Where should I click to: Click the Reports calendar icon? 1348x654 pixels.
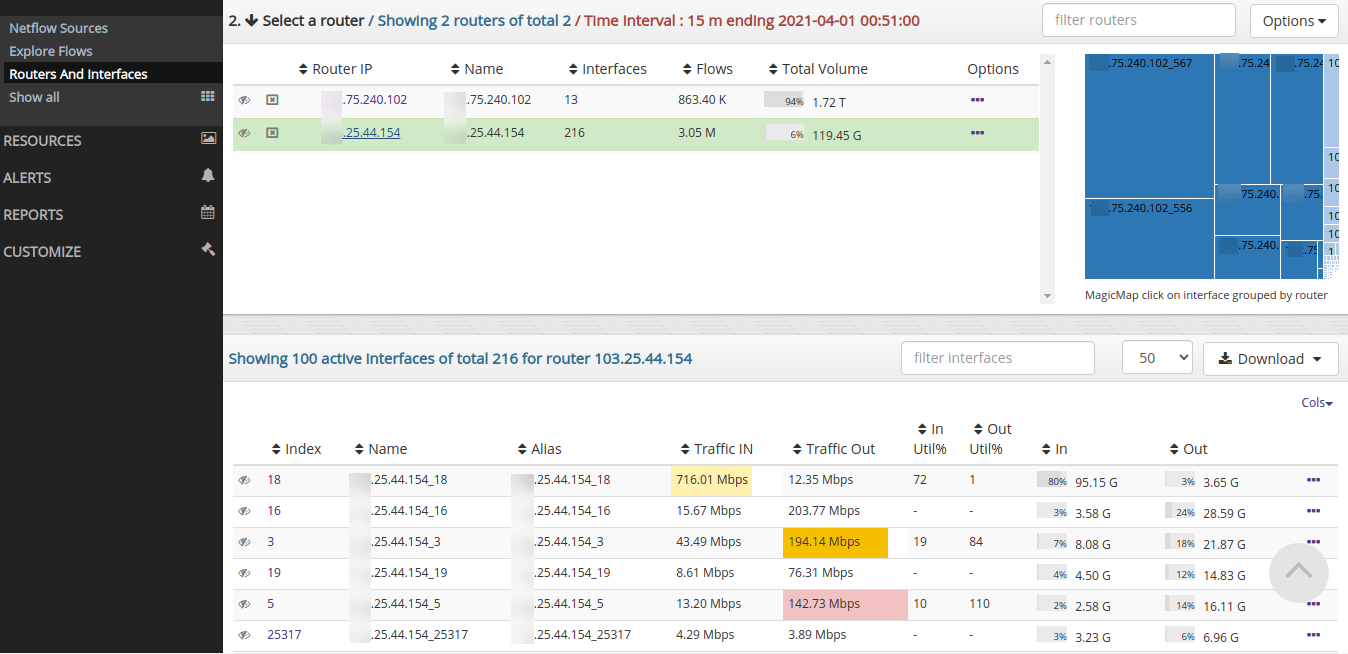(208, 213)
